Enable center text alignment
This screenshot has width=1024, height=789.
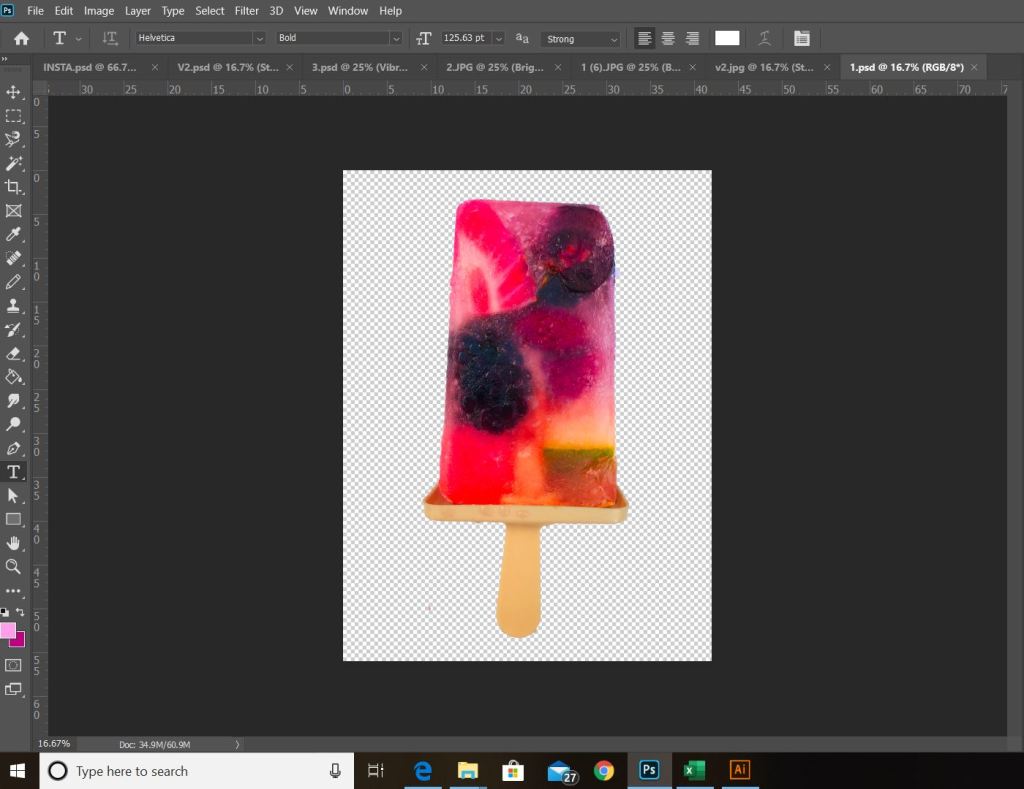pos(667,38)
